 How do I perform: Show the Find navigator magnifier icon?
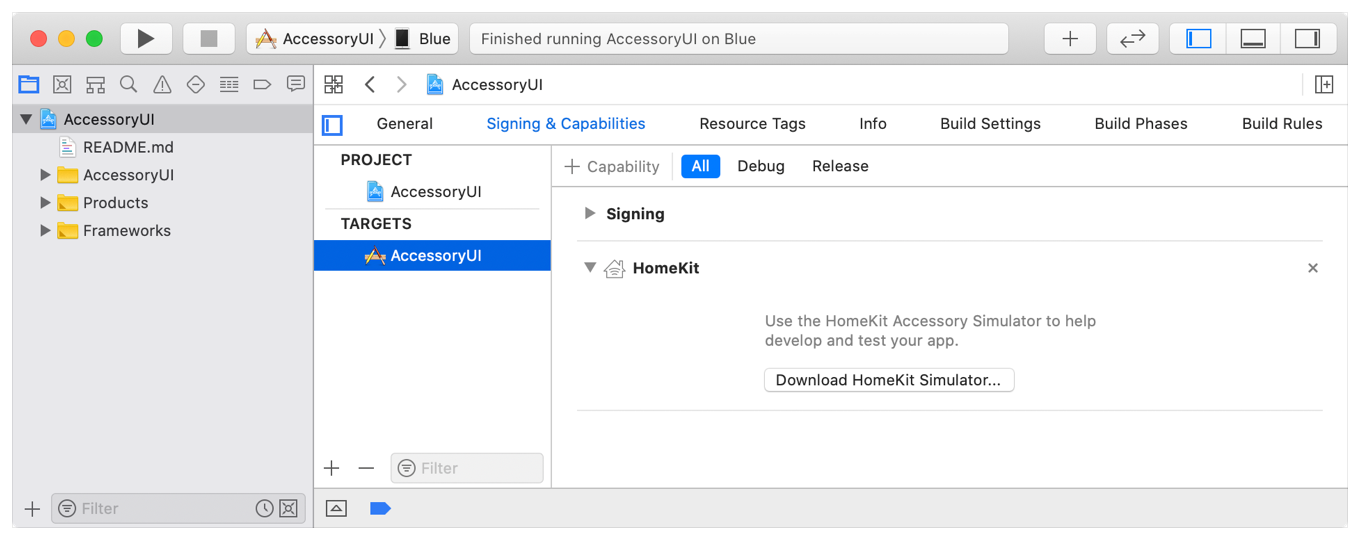coord(128,85)
